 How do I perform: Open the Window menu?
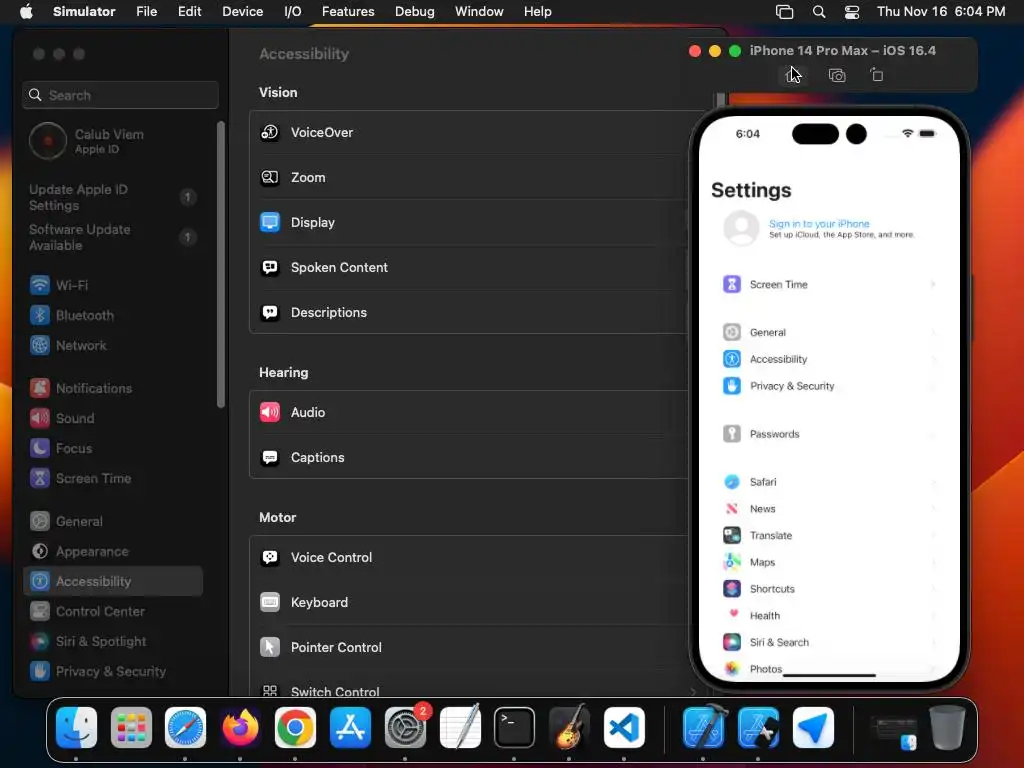479,12
